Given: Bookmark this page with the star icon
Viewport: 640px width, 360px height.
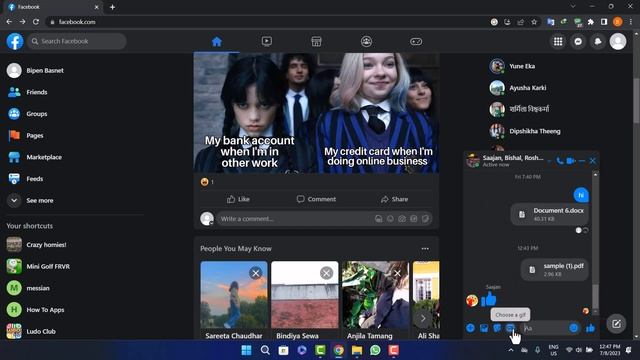Looking at the screenshot, I should (534, 22).
